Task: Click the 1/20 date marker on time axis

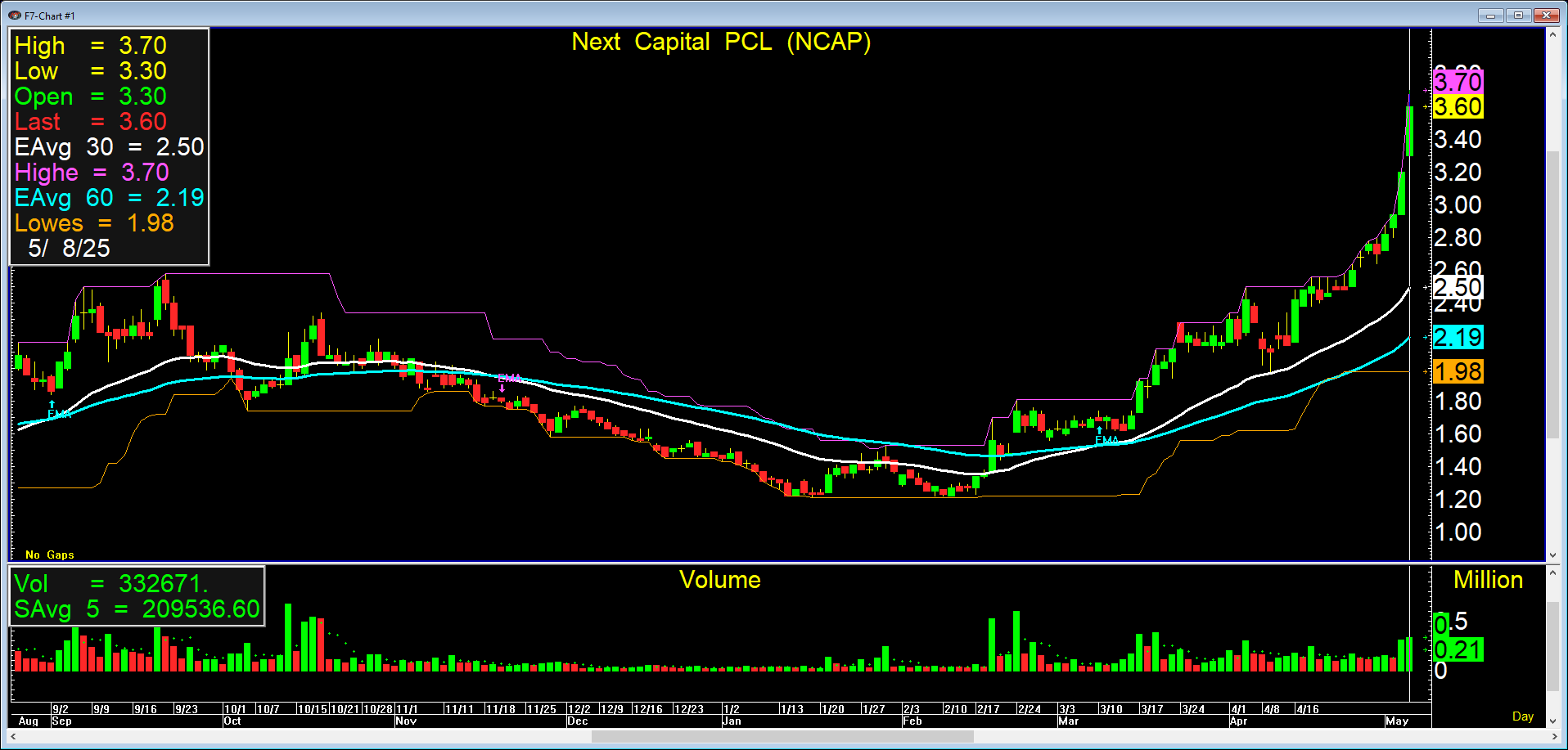Action: tap(833, 709)
